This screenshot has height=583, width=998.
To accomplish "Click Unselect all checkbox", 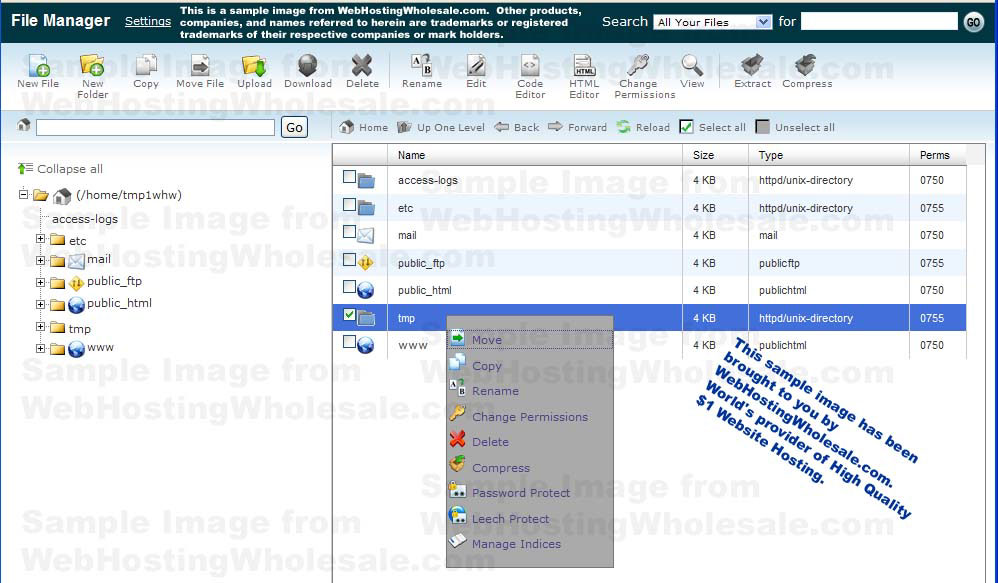I will [x=763, y=127].
